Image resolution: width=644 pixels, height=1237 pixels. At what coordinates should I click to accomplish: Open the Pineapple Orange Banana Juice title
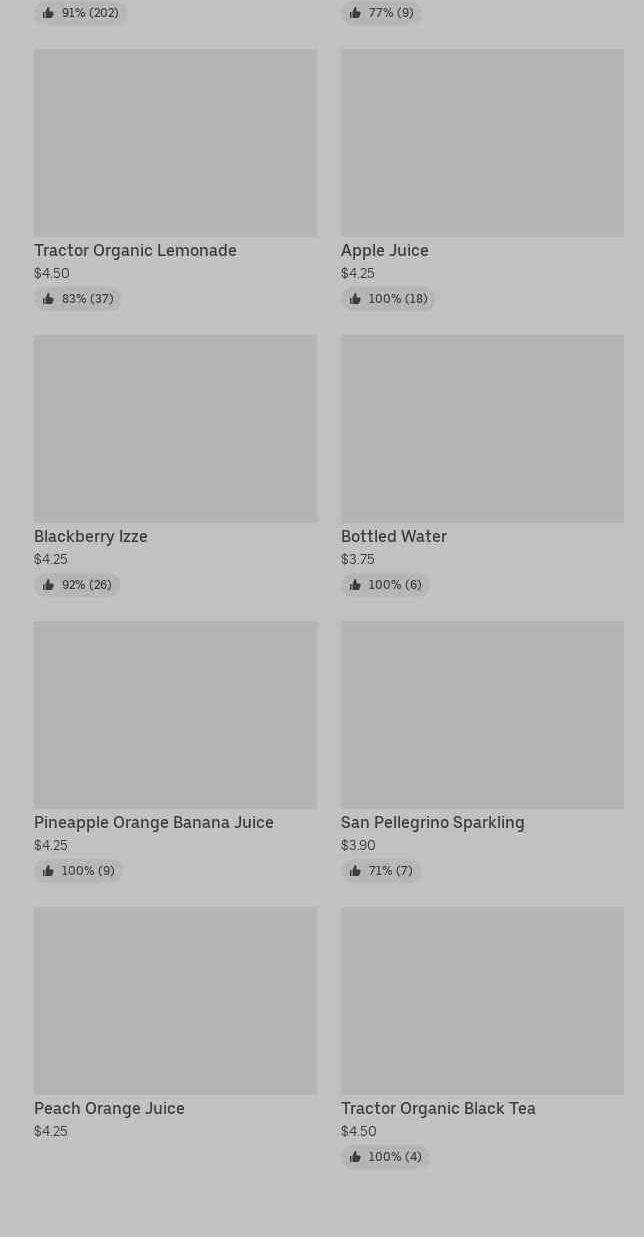pos(154,822)
